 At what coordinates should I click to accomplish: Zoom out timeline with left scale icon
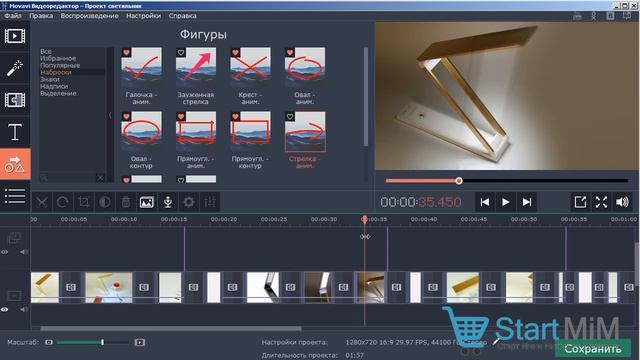click(49, 342)
